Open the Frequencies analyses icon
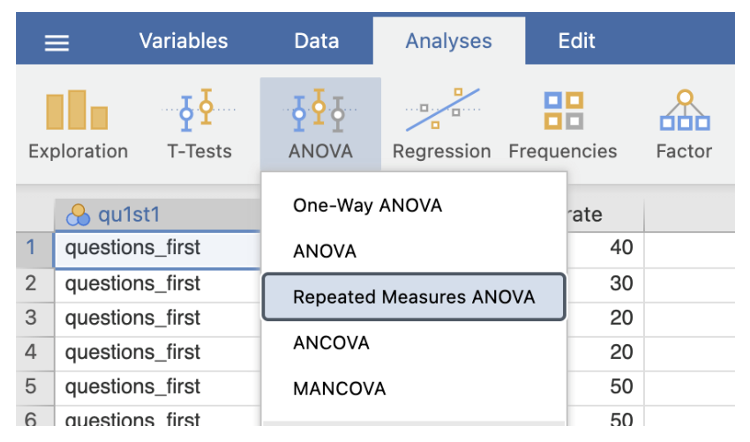The height and width of the screenshot is (442, 750). pos(562,124)
